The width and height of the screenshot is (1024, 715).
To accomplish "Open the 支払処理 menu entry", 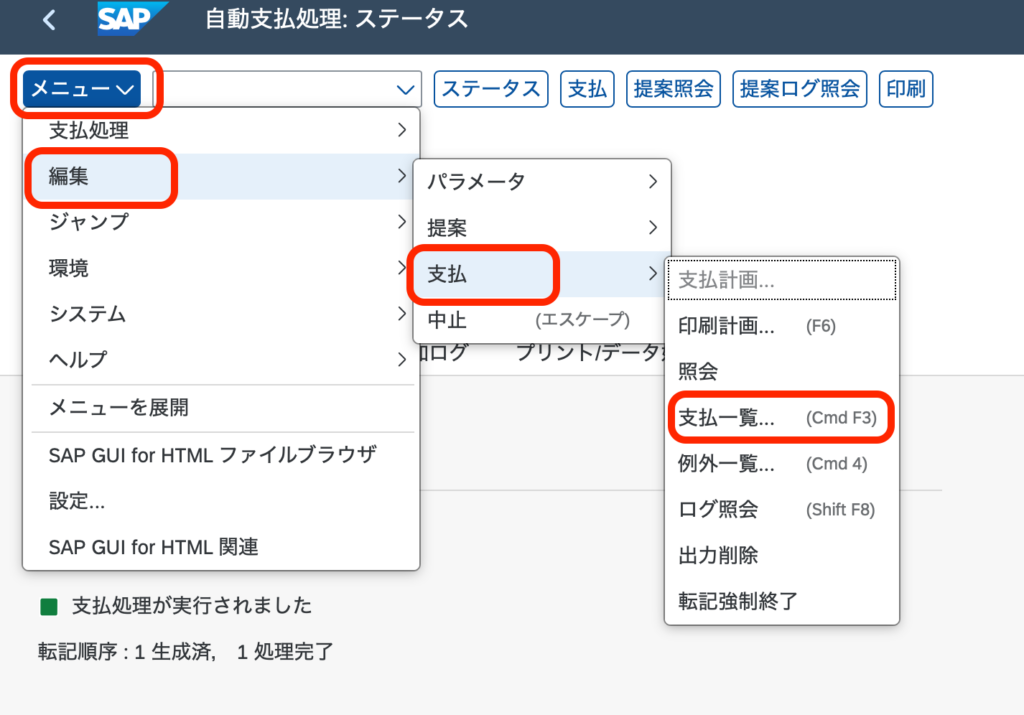I will click(221, 131).
